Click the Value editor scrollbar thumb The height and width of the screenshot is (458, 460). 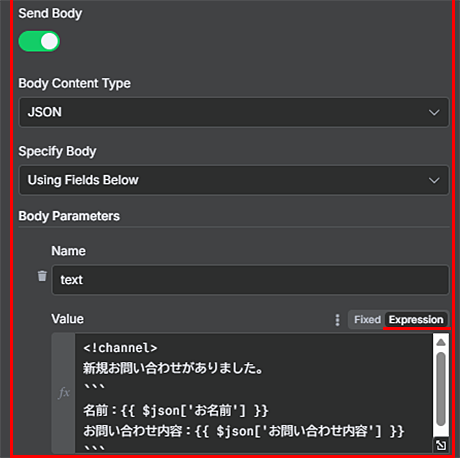441,389
